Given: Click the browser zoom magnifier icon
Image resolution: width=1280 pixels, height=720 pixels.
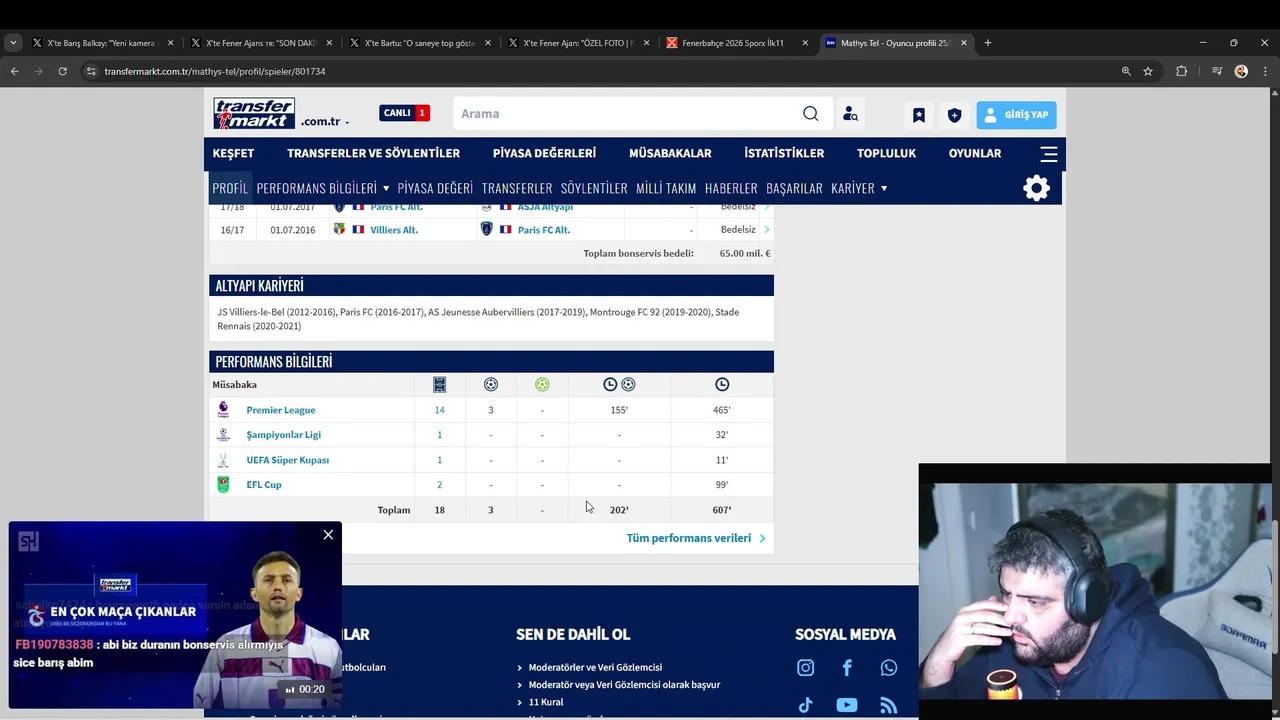Looking at the screenshot, I should (x=1126, y=71).
